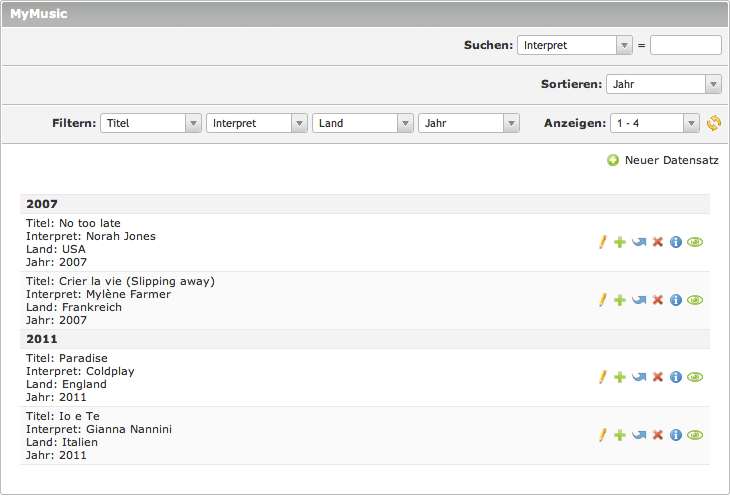Image resolution: width=730 pixels, height=500 pixels.
Task: Show info for the Paradise record
Action: point(676,377)
